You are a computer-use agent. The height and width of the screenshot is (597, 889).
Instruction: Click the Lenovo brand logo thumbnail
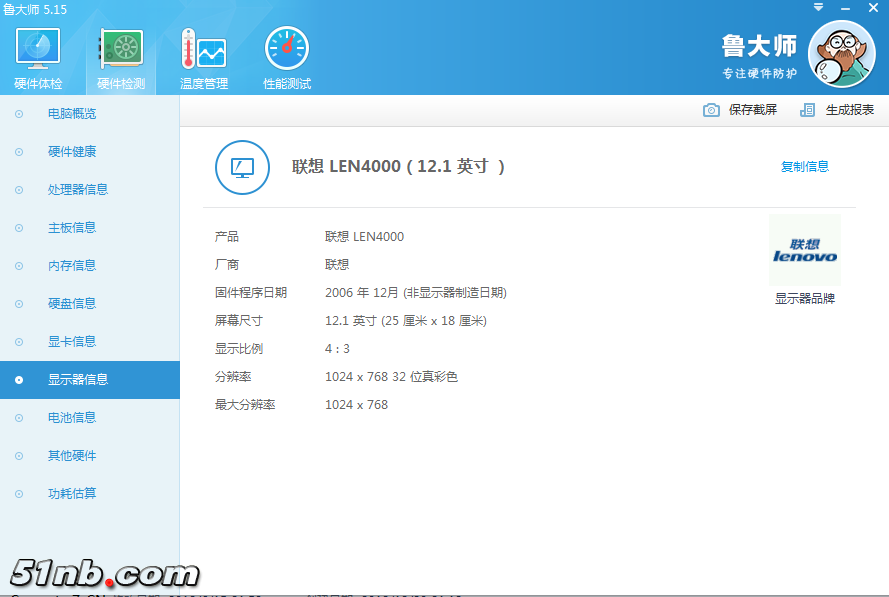point(804,250)
